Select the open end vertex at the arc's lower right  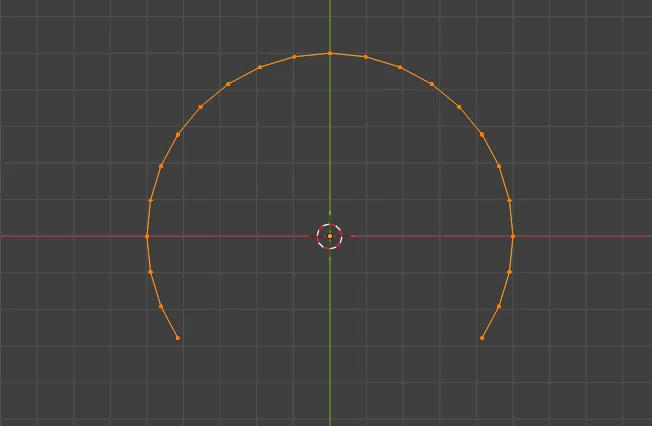(x=482, y=338)
